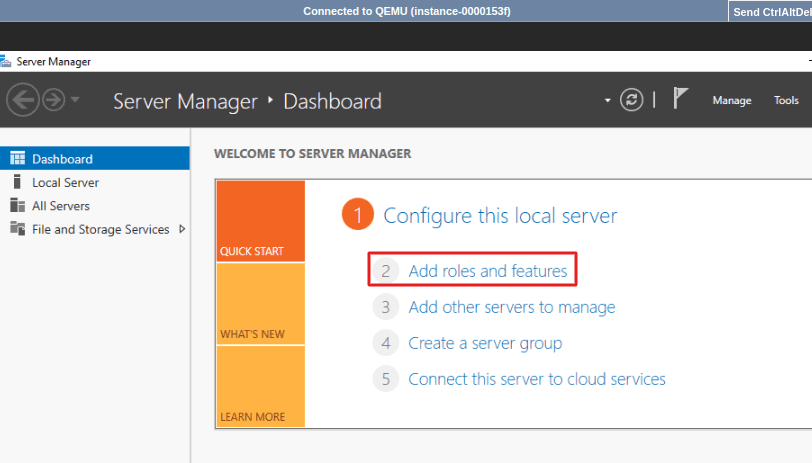Open the Manage menu
The image size is (812, 463).
[732, 100]
